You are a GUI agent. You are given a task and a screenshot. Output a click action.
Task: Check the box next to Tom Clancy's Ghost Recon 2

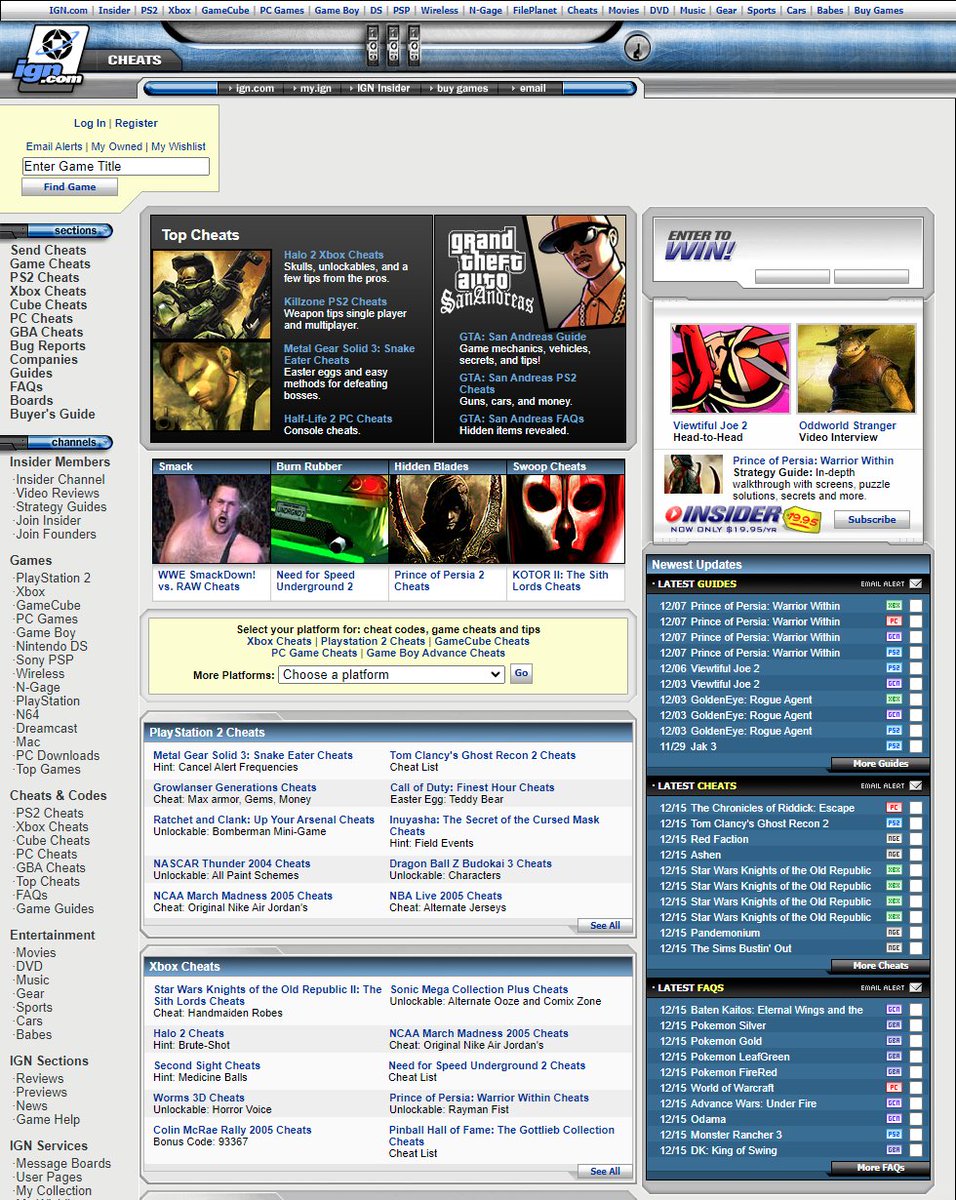(x=916, y=823)
